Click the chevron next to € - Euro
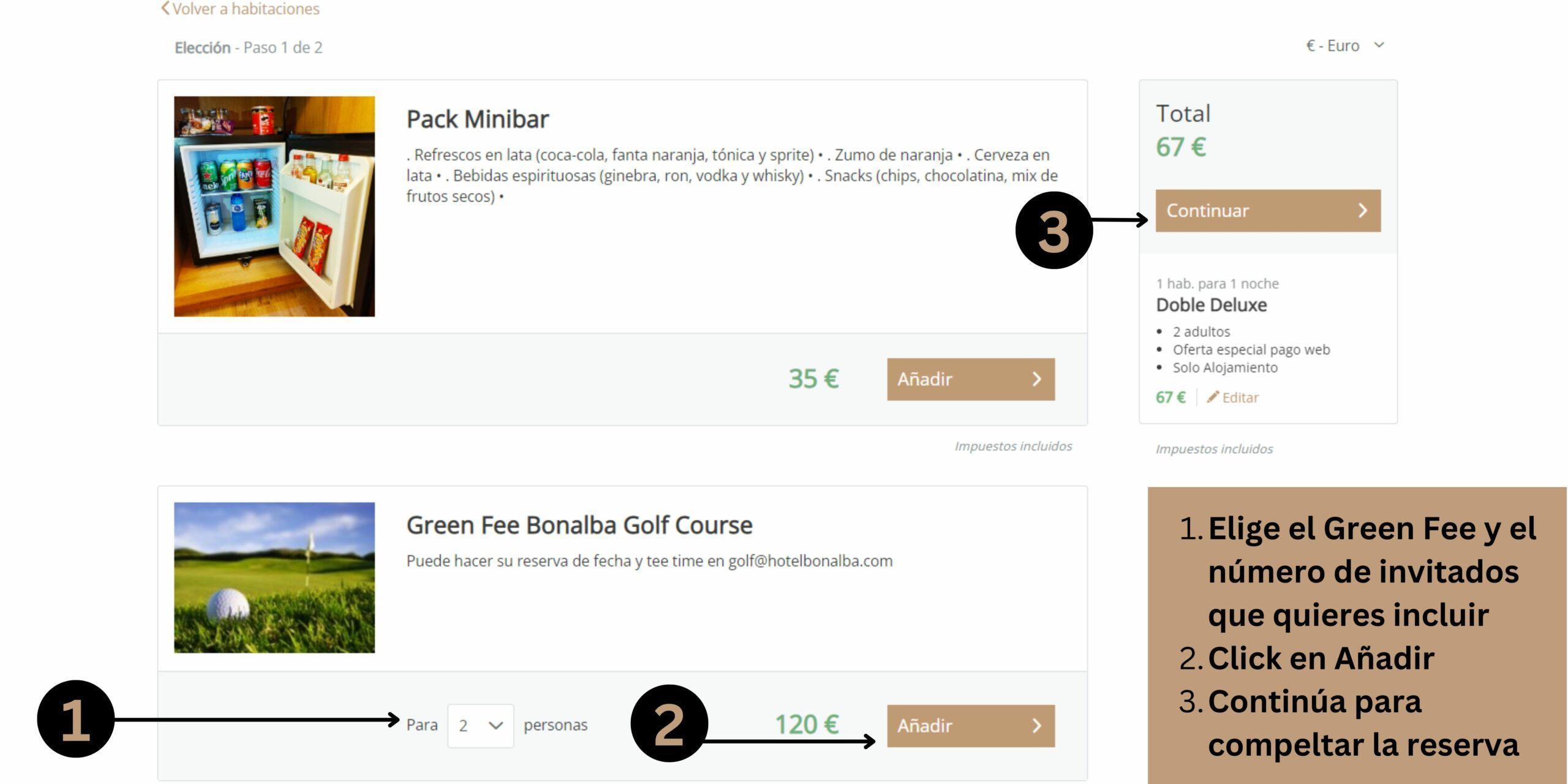 coord(1379,45)
